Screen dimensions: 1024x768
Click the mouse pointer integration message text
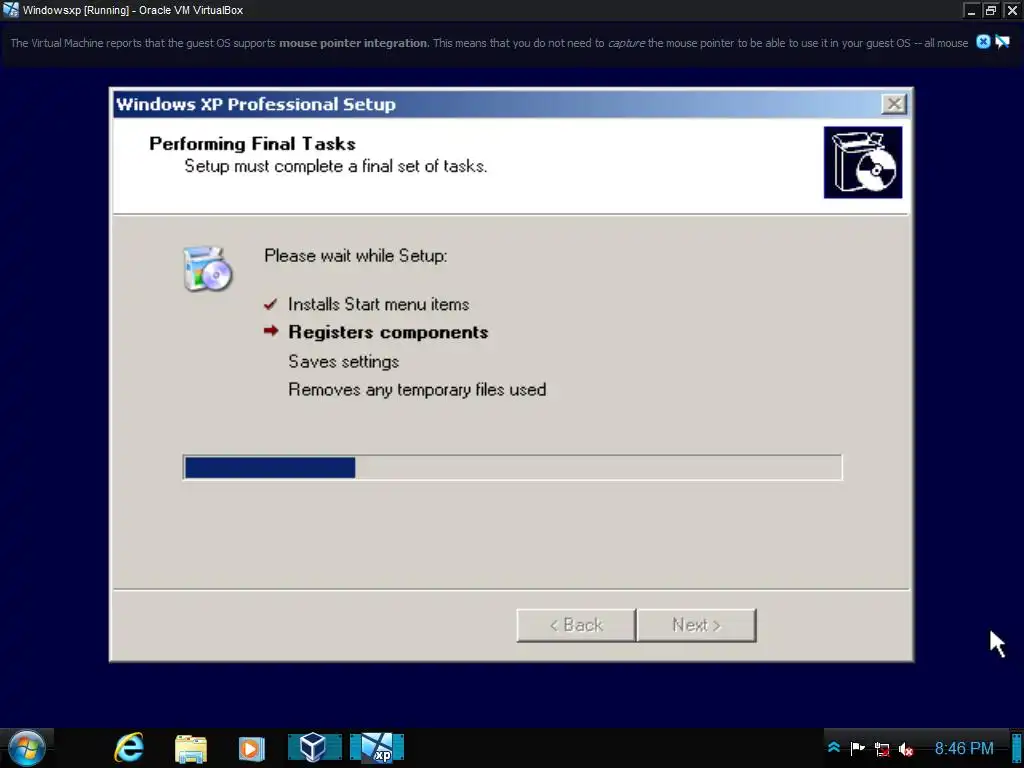489,43
